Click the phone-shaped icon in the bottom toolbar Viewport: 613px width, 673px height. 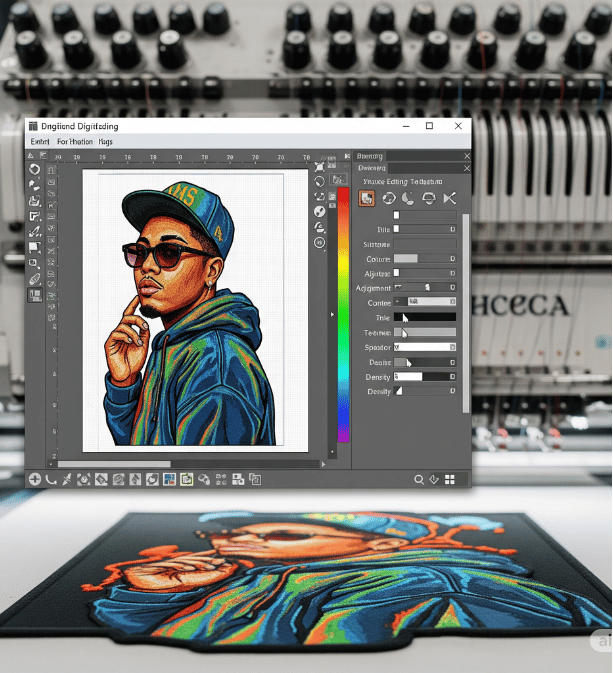click(51, 480)
